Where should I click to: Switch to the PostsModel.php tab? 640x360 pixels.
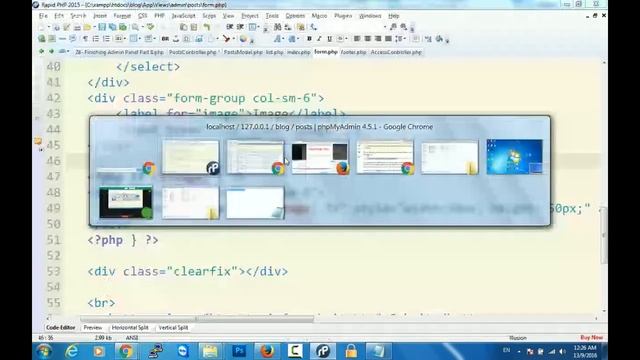(x=243, y=52)
